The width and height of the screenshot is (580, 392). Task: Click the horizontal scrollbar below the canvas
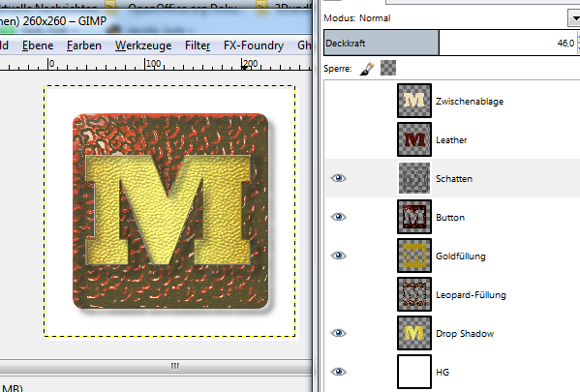click(156, 366)
